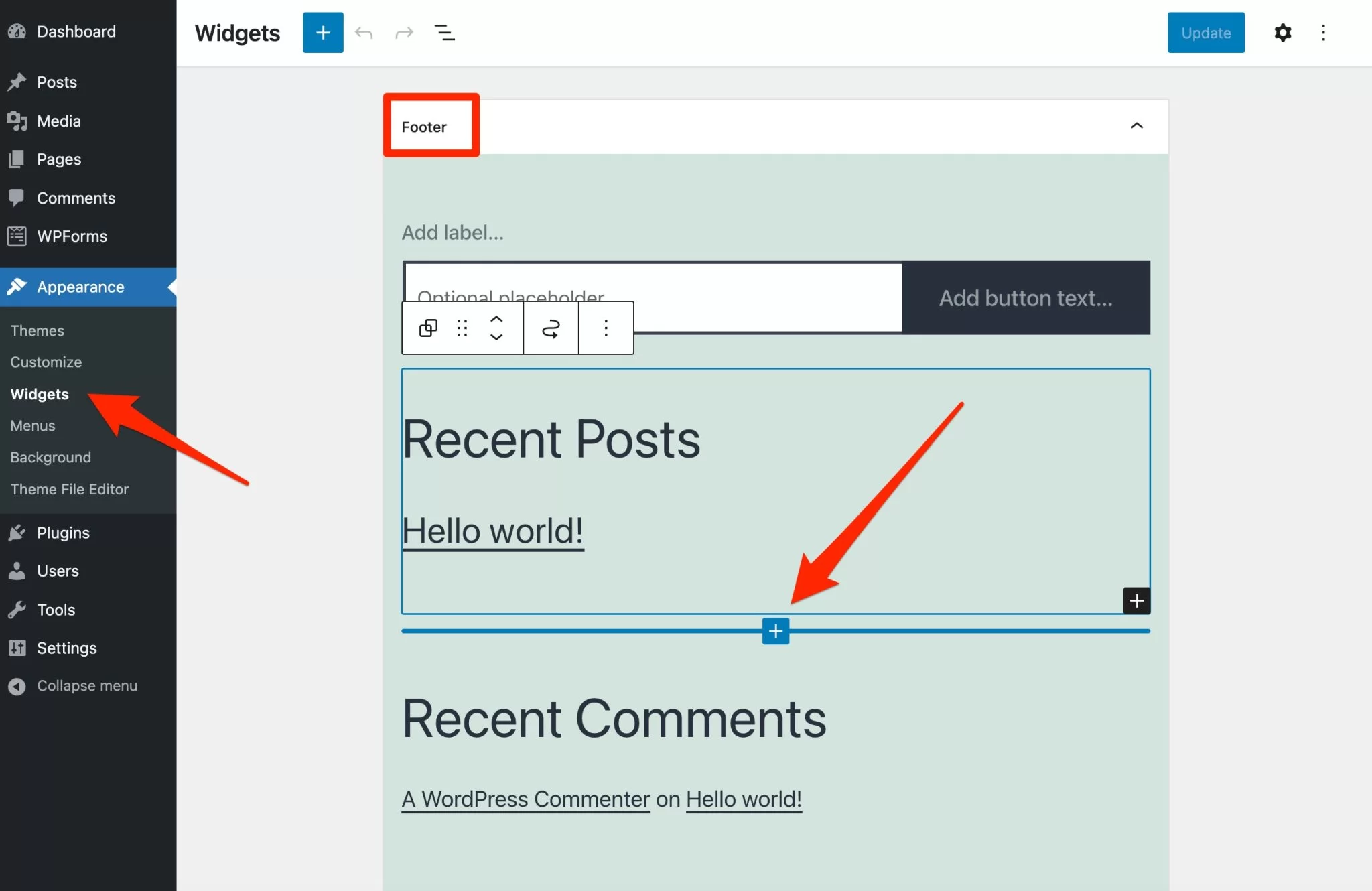1372x891 pixels.
Task: Open Appearance menu in sidebar
Action: click(x=80, y=287)
